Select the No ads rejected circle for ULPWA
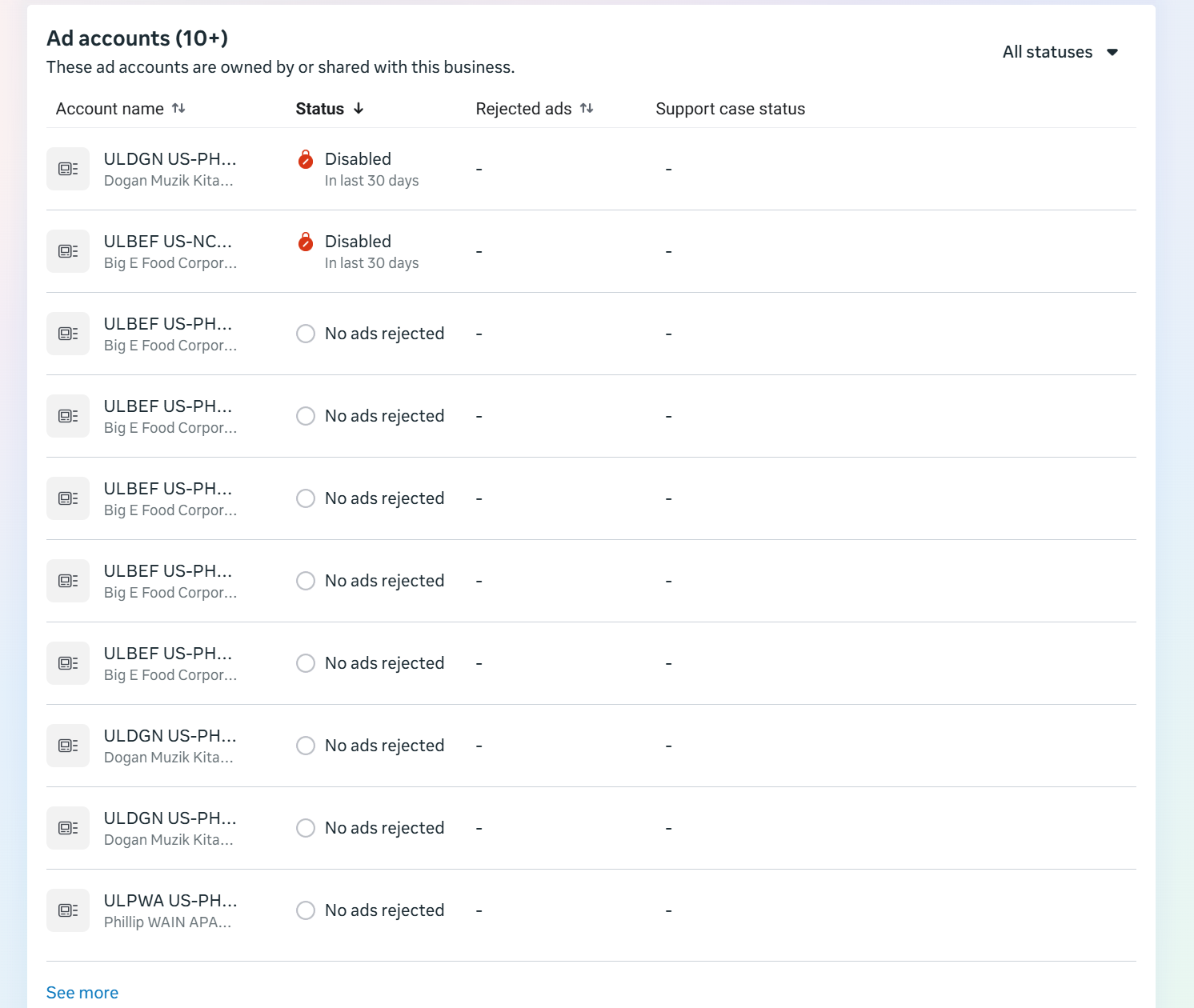1194x1008 pixels. pyautogui.click(x=306, y=910)
